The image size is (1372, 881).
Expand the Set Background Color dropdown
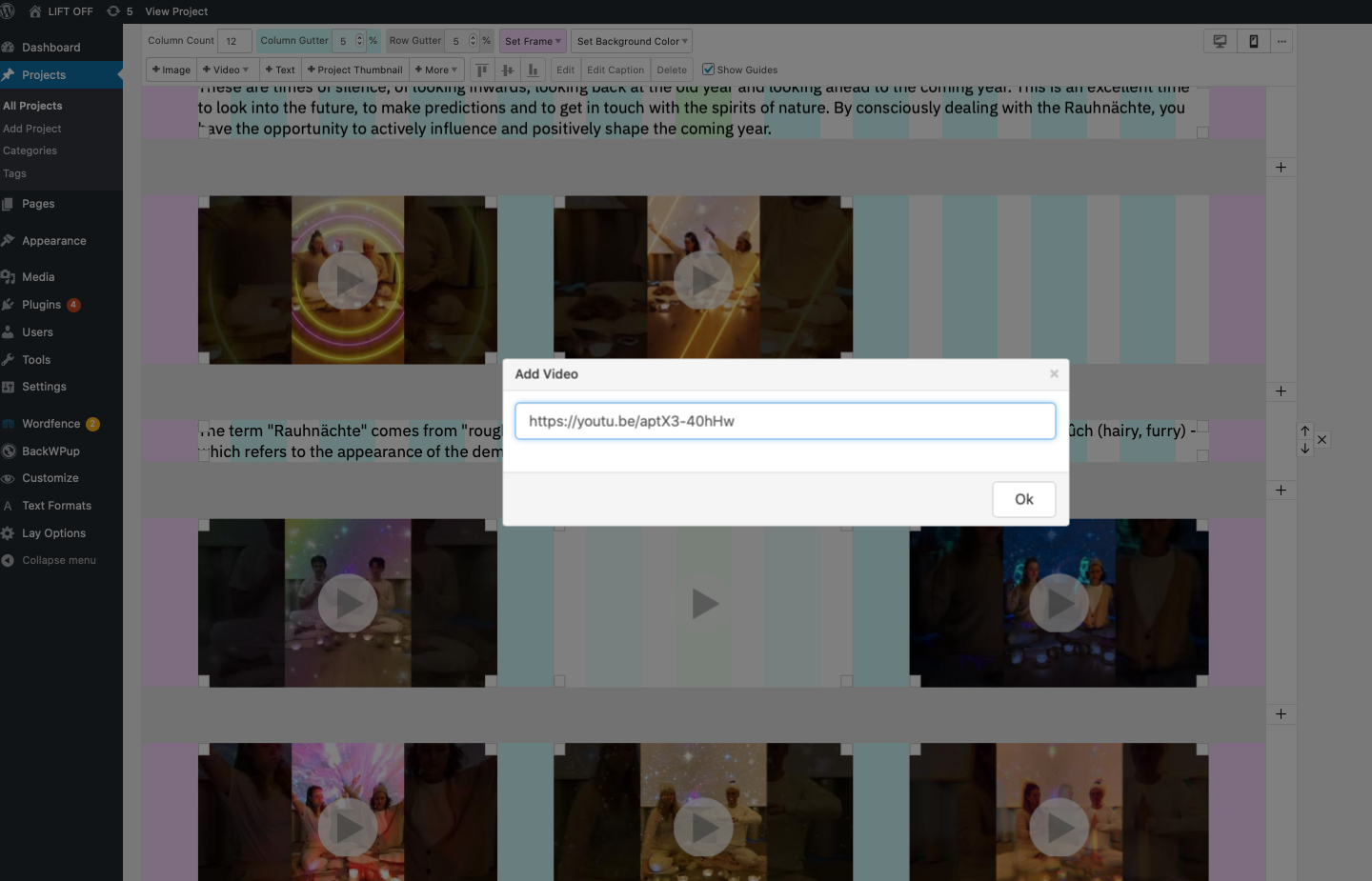click(x=632, y=41)
